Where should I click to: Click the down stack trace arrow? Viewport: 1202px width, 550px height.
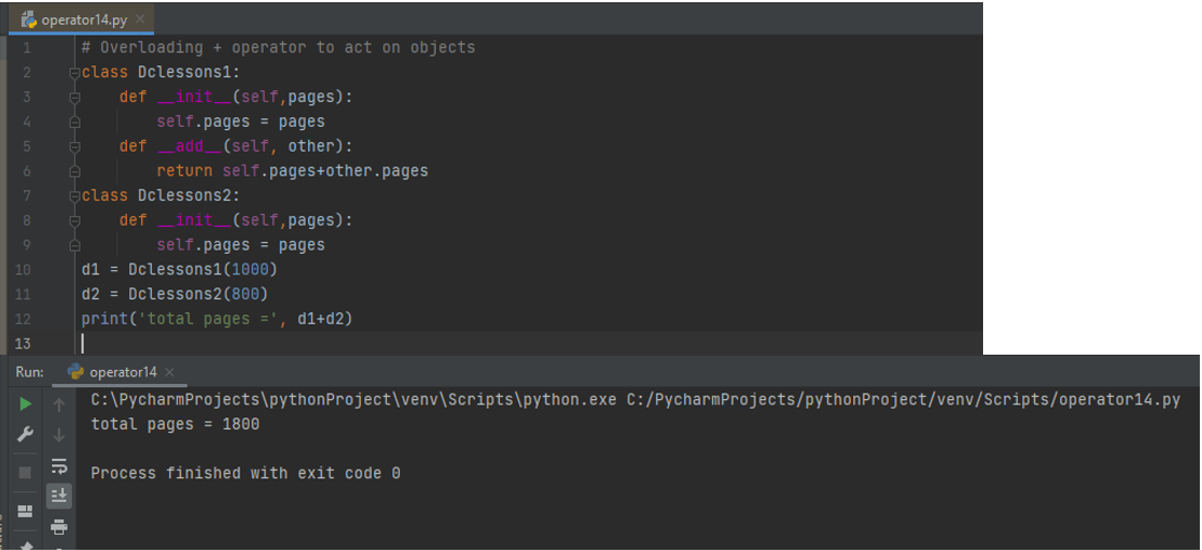(59, 435)
